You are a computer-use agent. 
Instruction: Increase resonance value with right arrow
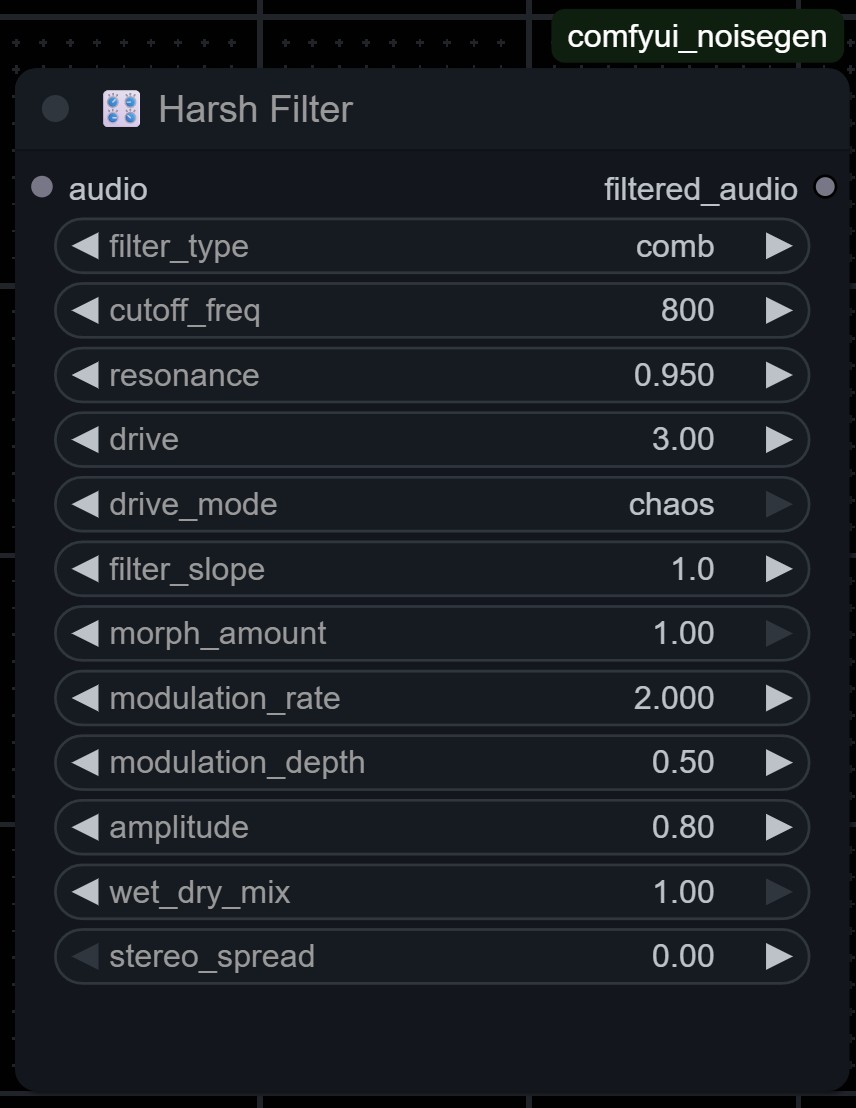(779, 375)
